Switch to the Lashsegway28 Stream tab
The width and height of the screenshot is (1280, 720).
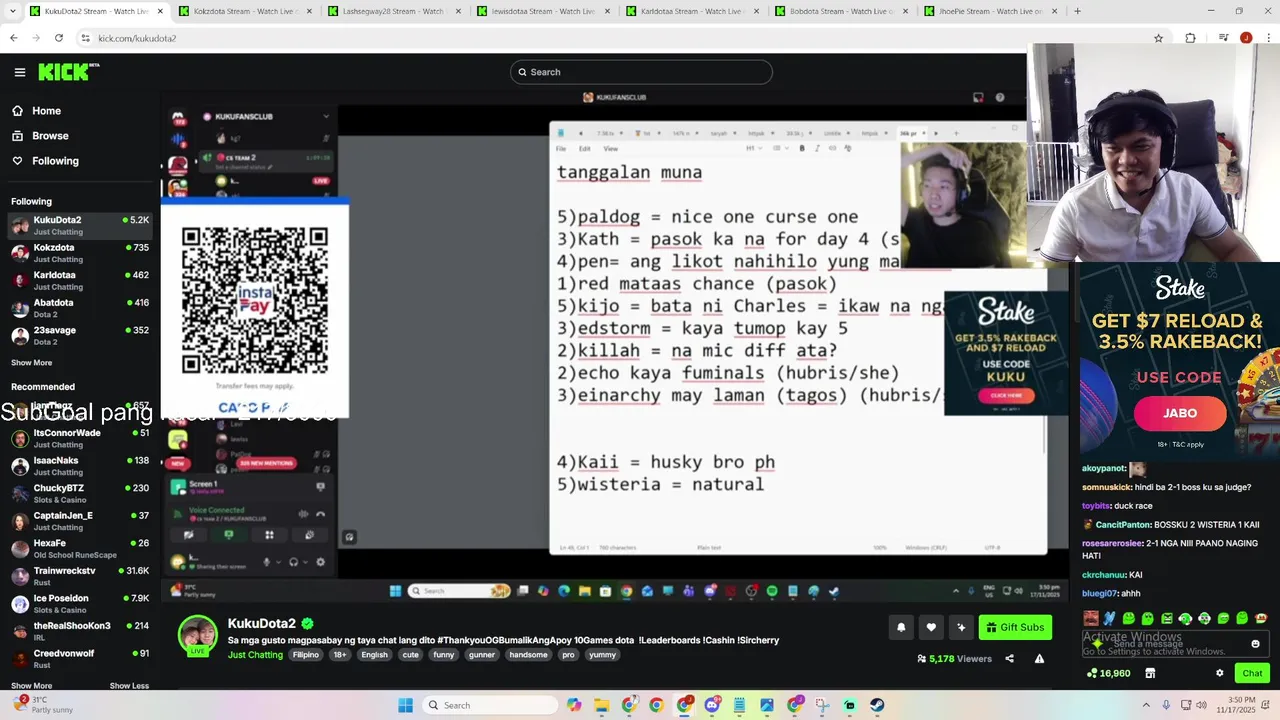pyautogui.click(x=393, y=11)
